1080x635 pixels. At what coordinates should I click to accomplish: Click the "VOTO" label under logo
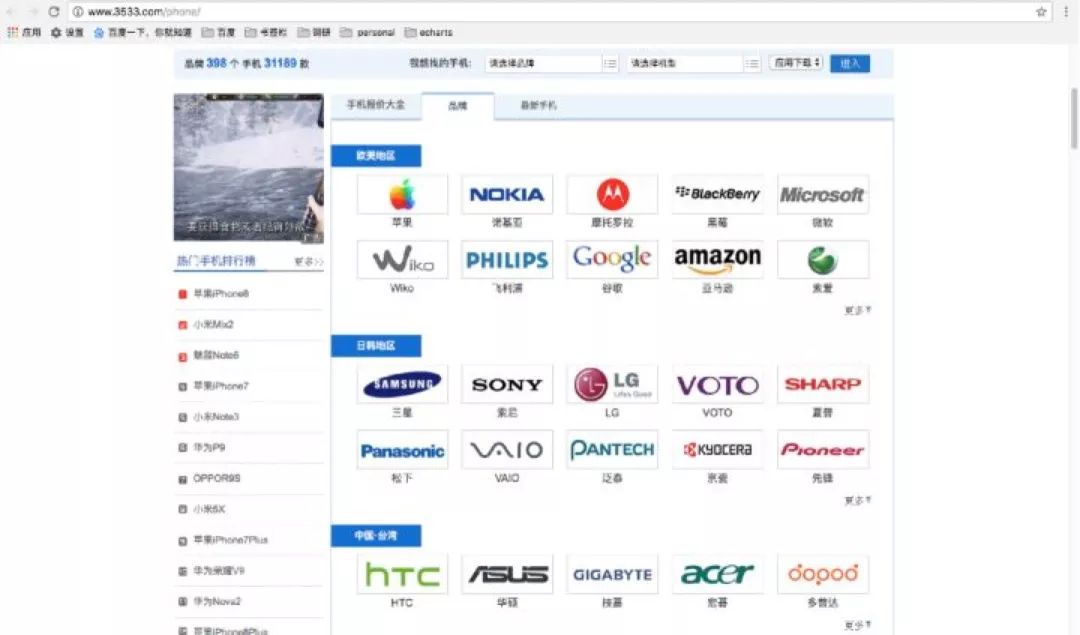click(717, 413)
